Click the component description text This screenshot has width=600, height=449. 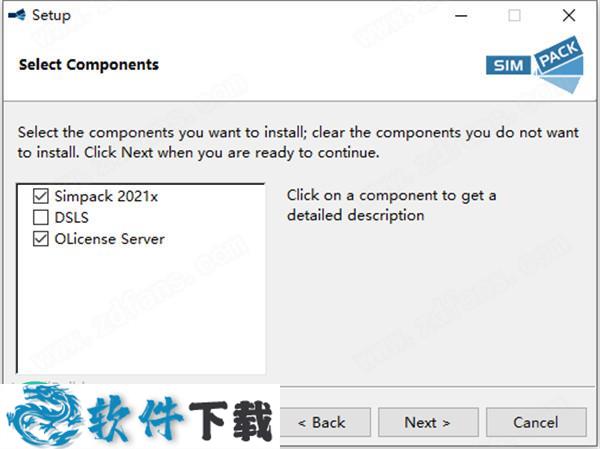391,205
